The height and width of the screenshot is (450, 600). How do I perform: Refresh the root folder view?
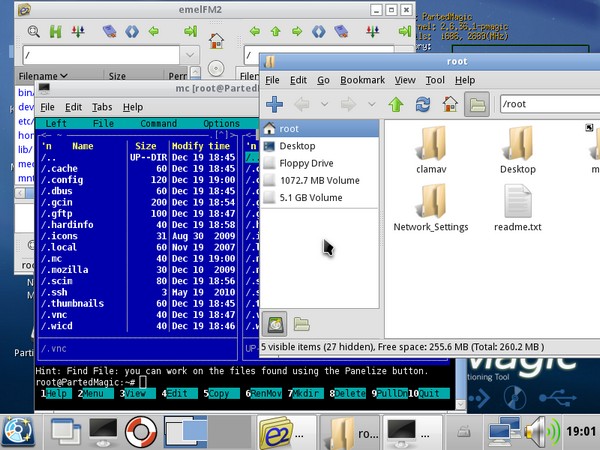[423, 104]
